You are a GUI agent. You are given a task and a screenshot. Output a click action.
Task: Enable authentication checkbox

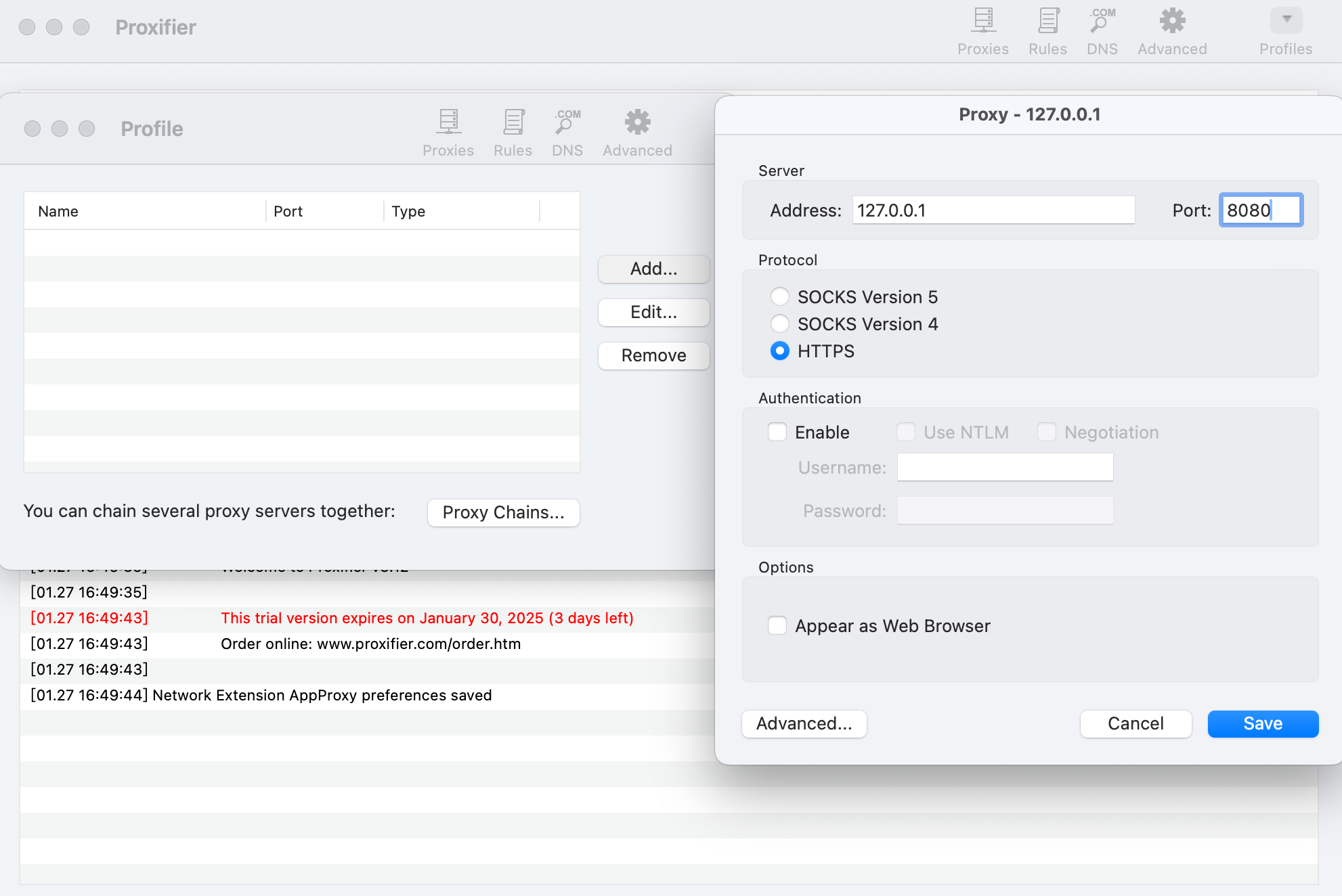pyautogui.click(x=777, y=432)
